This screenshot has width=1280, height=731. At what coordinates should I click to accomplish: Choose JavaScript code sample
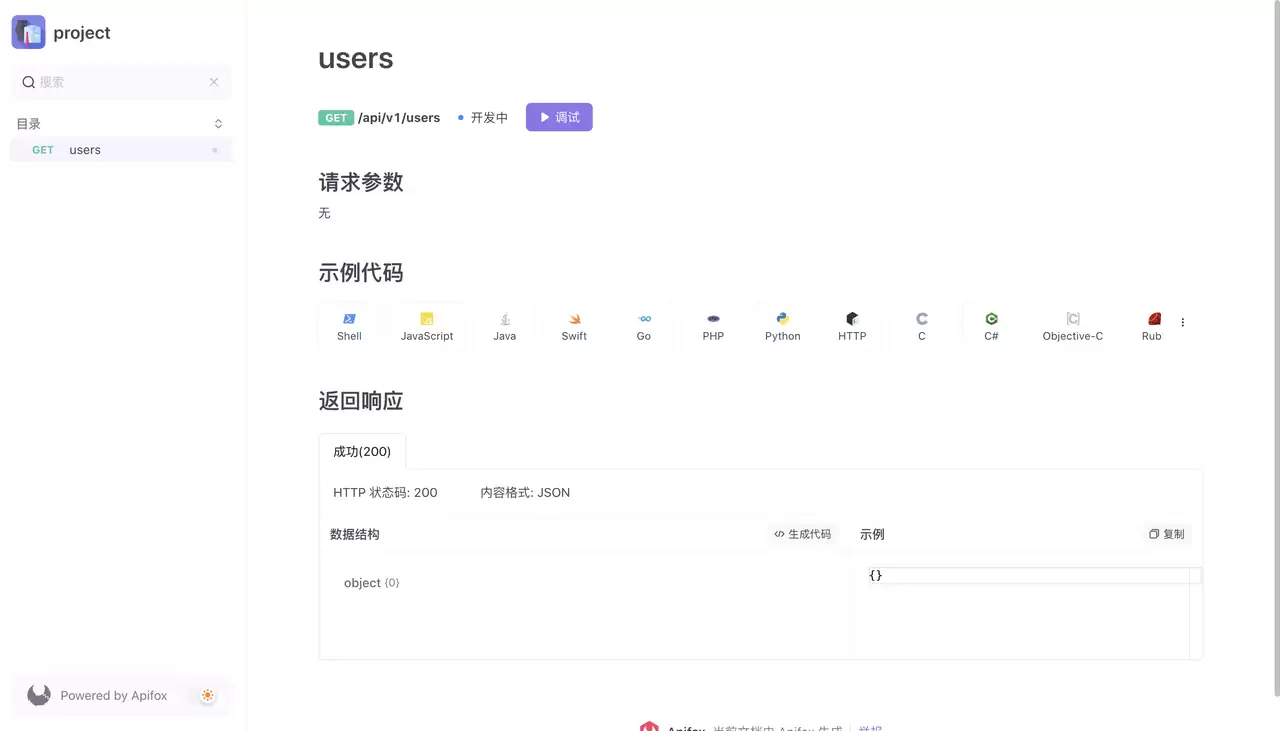[x=427, y=327]
